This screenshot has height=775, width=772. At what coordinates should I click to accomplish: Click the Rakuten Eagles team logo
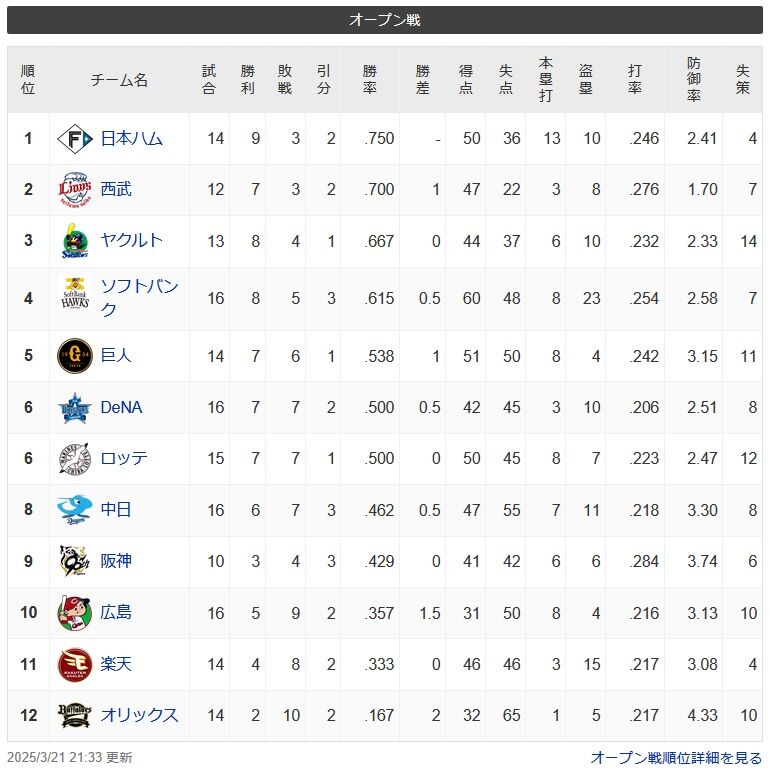(x=75, y=664)
